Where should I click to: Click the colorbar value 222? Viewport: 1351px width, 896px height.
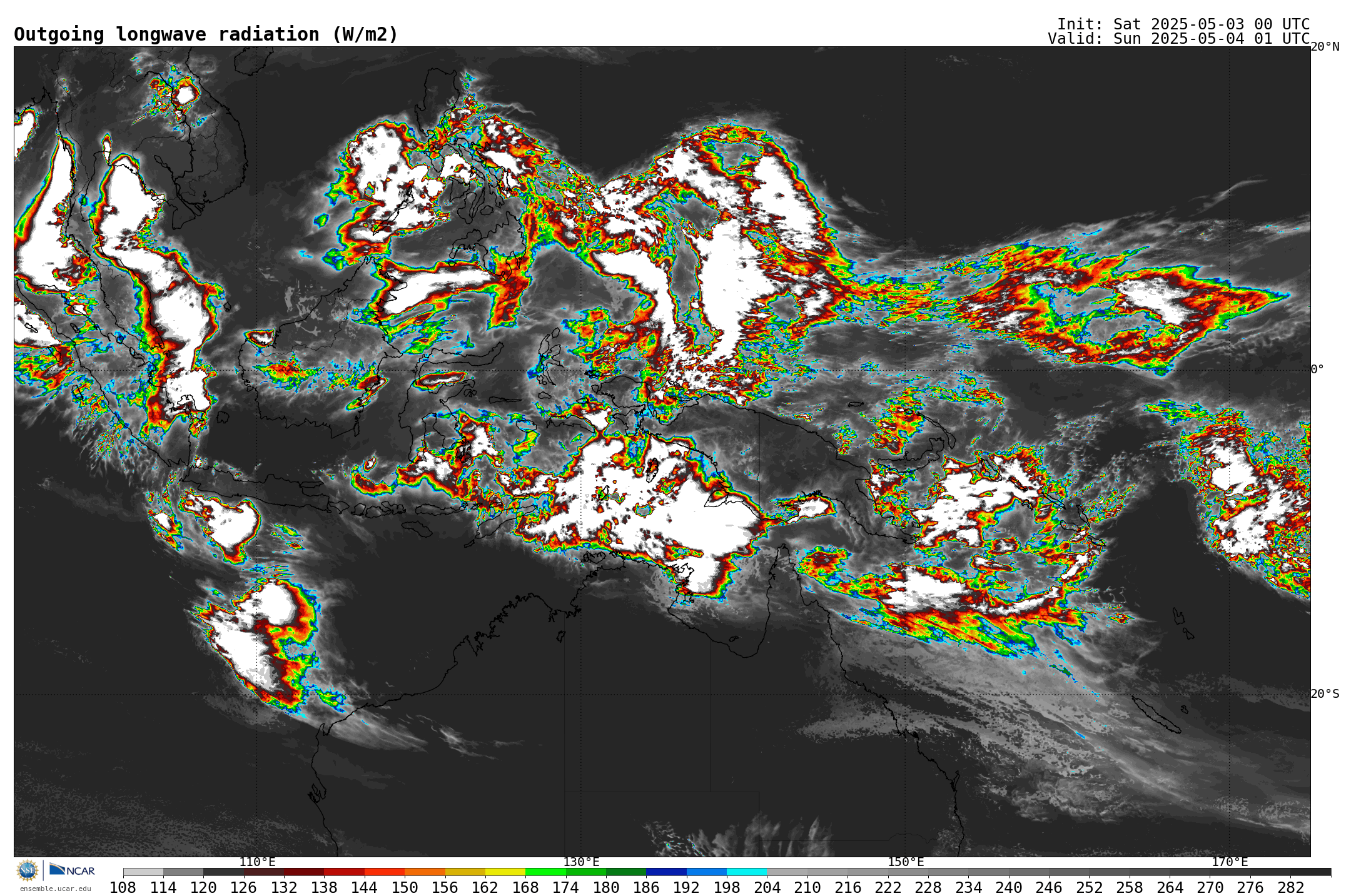888,888
